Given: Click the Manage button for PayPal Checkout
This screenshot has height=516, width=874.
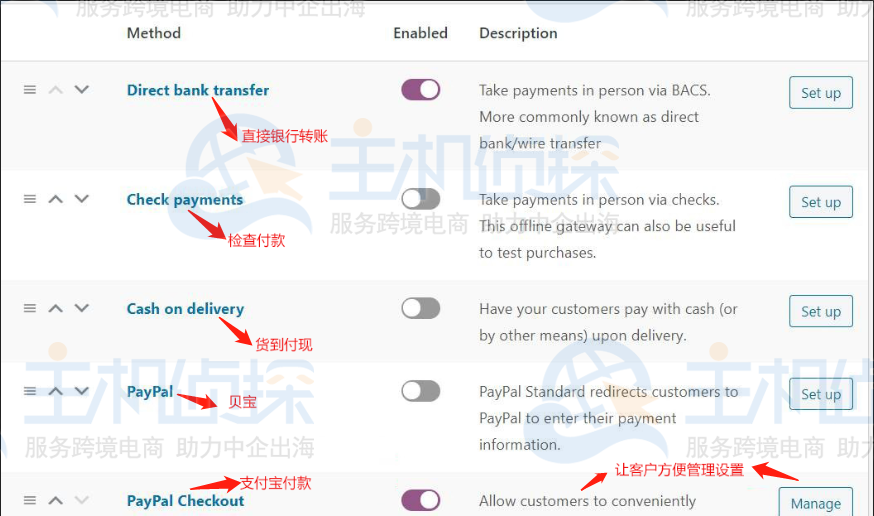Looking at the screenshot, I should click(815, 502).
